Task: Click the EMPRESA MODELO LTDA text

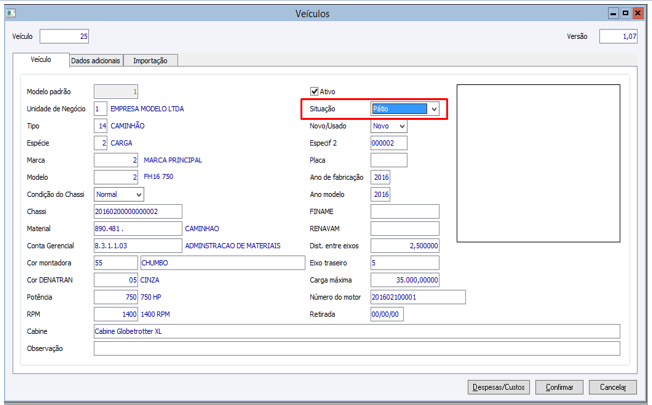Action: coord(147,109)
